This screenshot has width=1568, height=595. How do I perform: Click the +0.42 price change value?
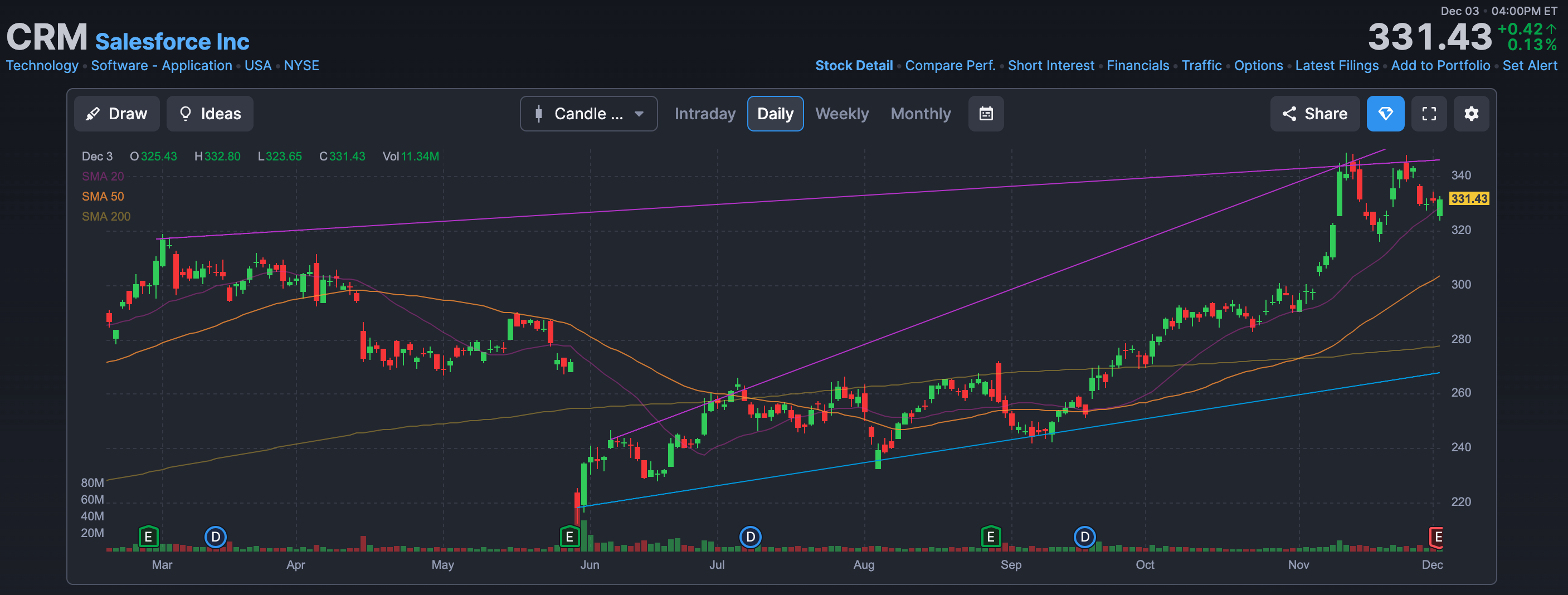tap(1521, 28)
